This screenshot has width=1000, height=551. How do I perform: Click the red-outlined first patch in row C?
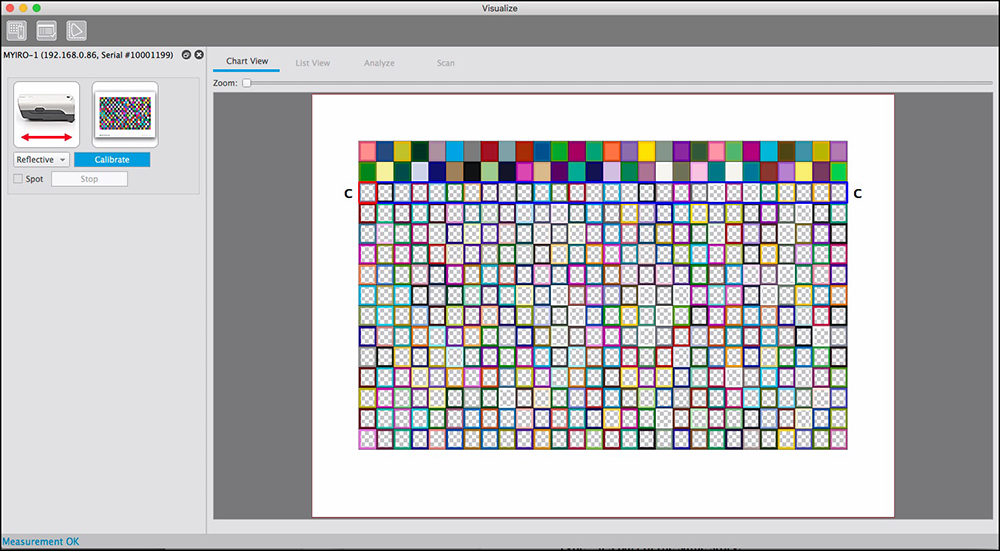pos(368,193)
